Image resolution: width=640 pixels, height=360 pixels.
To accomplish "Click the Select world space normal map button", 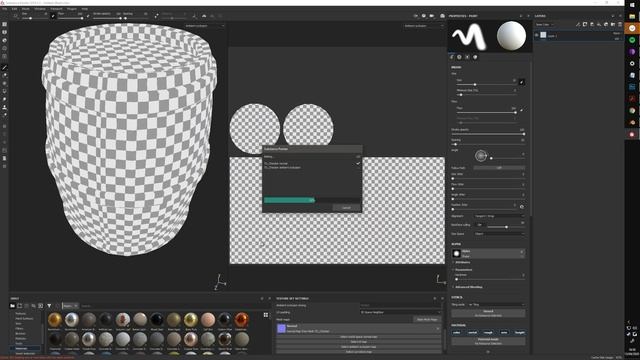I will pyautogui.click(x=359, y=337).
